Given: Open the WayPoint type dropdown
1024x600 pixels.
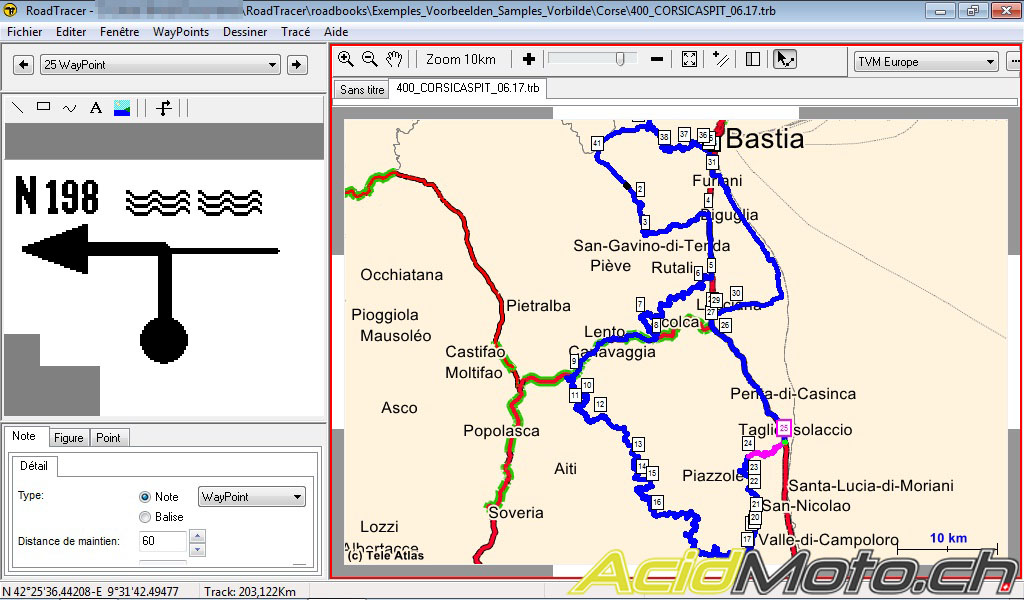Looking at the screenshot, I should point(251,497).
